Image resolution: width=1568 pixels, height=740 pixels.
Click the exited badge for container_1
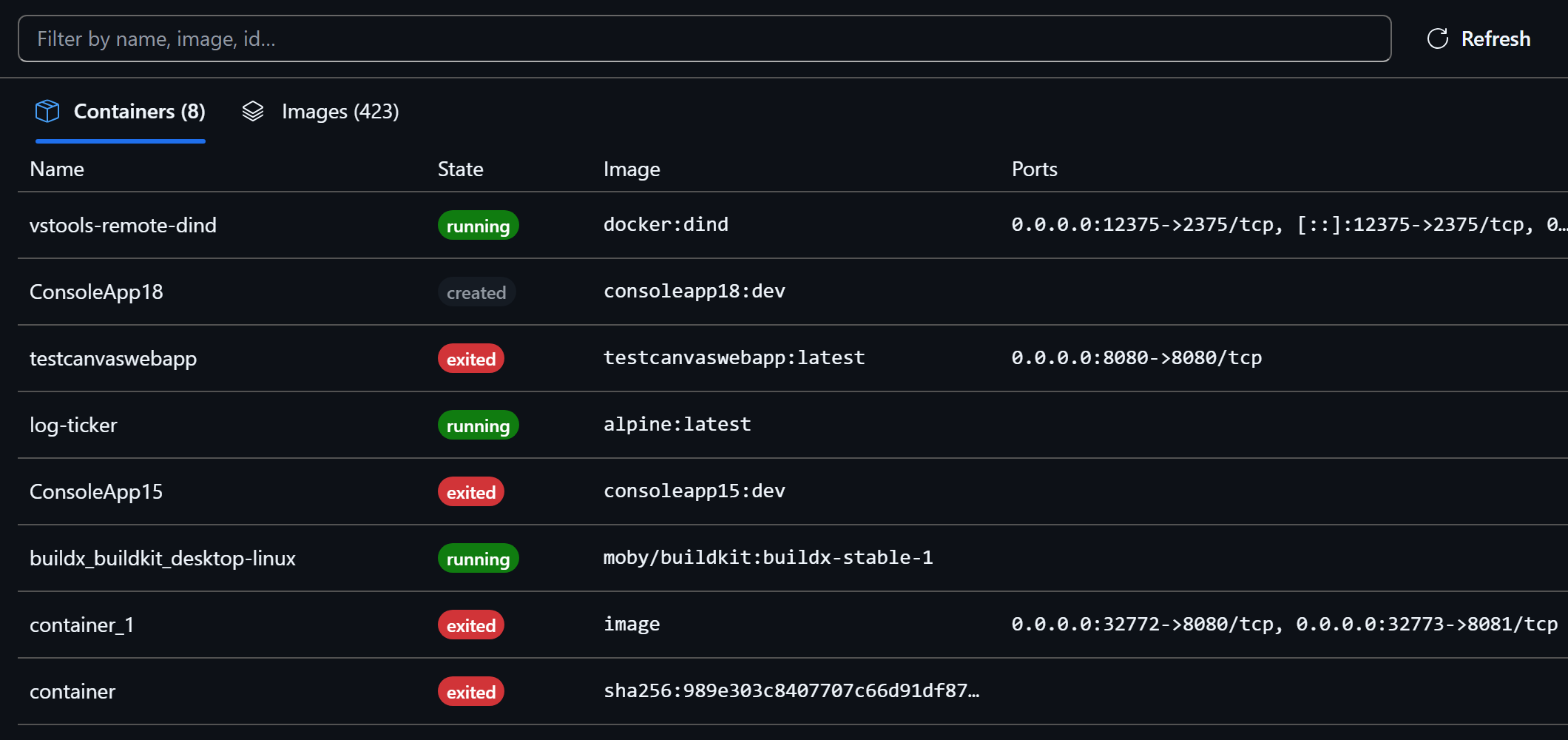[470, 625]
